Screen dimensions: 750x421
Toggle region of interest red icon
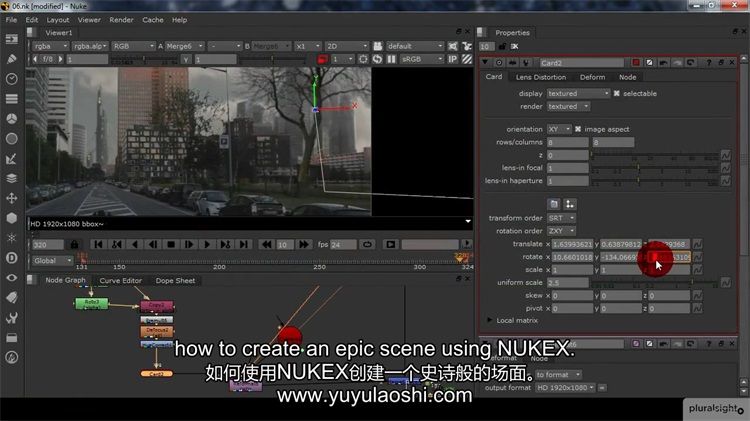[322, 59]
